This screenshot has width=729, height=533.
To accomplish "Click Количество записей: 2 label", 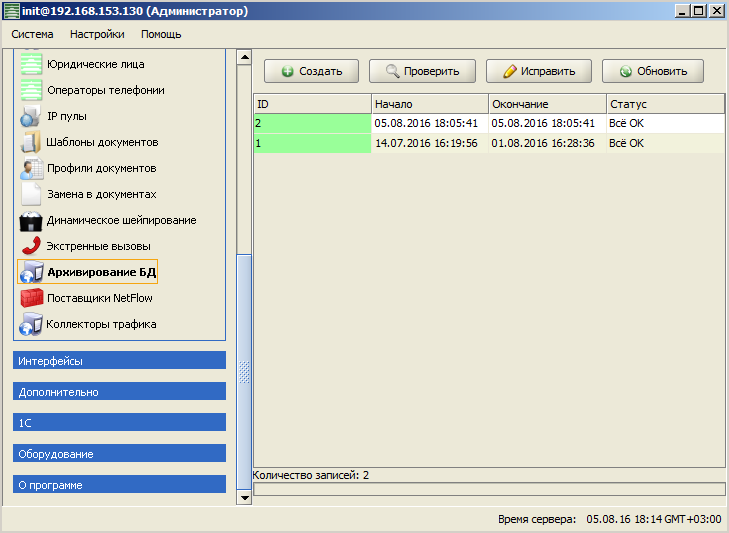I will tap(311, 475).
